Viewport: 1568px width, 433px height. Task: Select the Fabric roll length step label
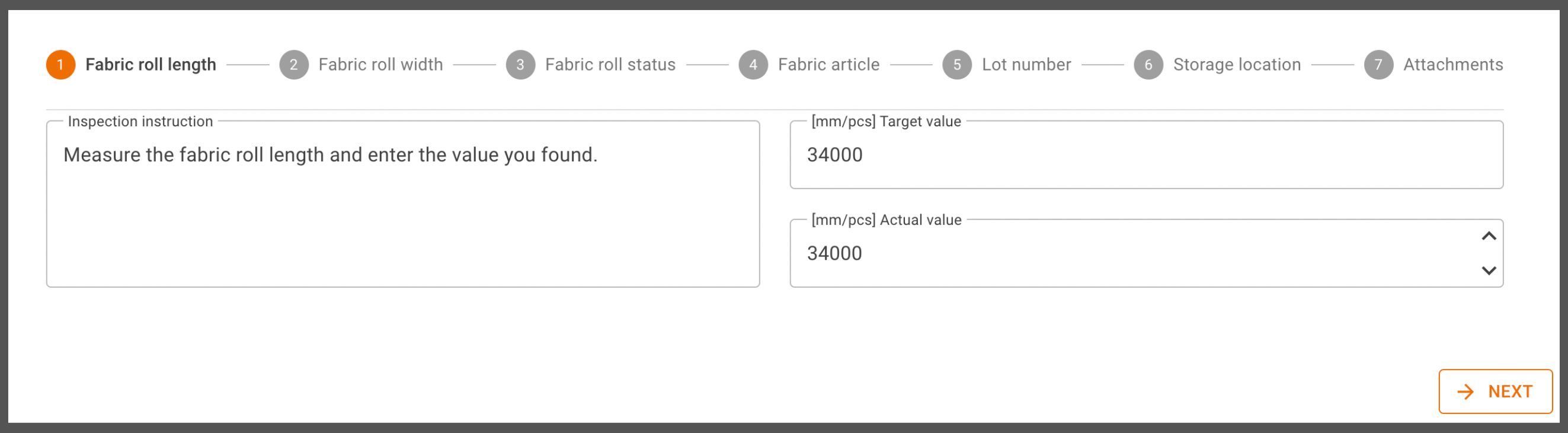pos(151,65)
